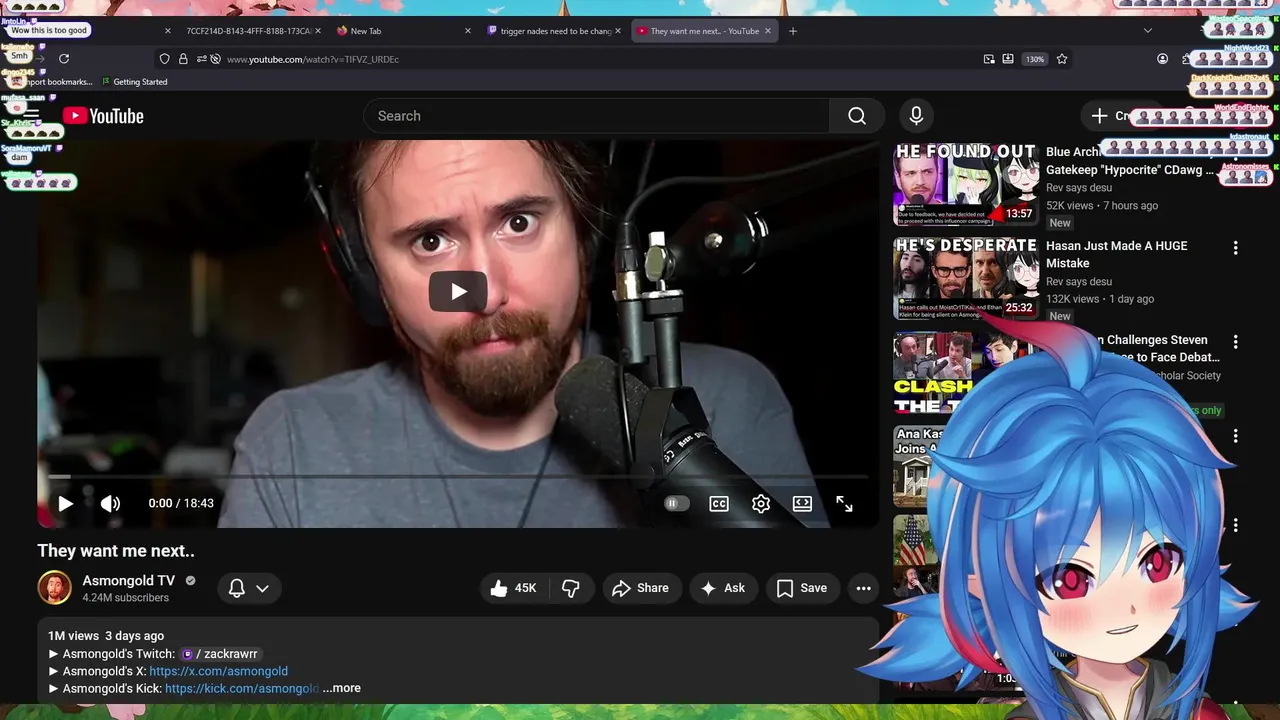Open the https://x.com/asmongold link

tap(218, 671)
